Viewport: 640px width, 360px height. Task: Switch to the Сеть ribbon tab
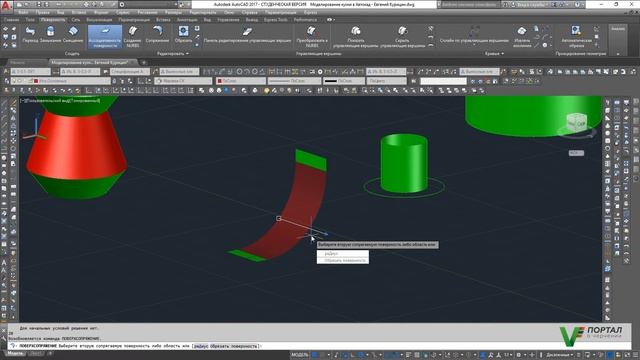pyautogui.click(x=76, y=19)
